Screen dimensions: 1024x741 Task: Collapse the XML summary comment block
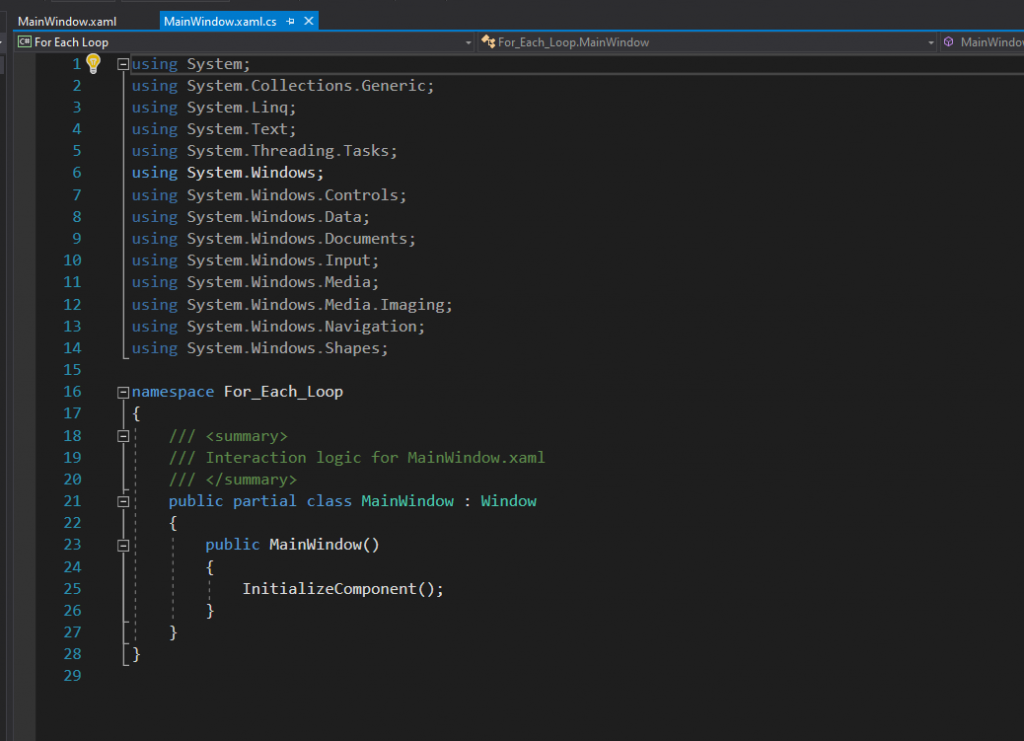tap(124, 435)
